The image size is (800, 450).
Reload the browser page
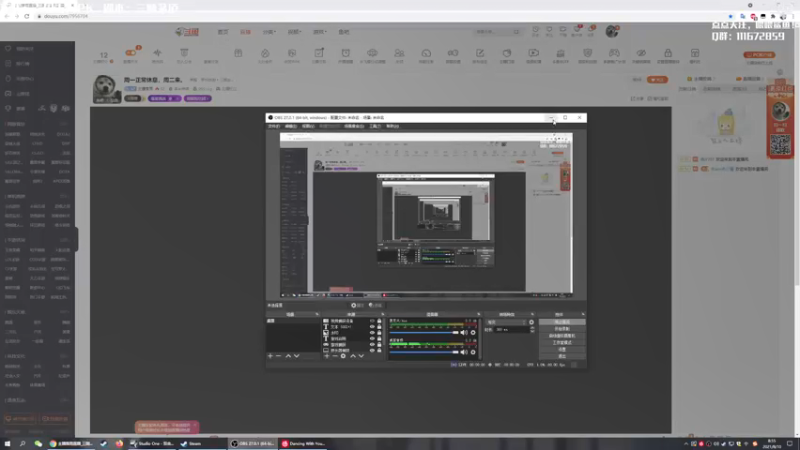tap(27, 16)
